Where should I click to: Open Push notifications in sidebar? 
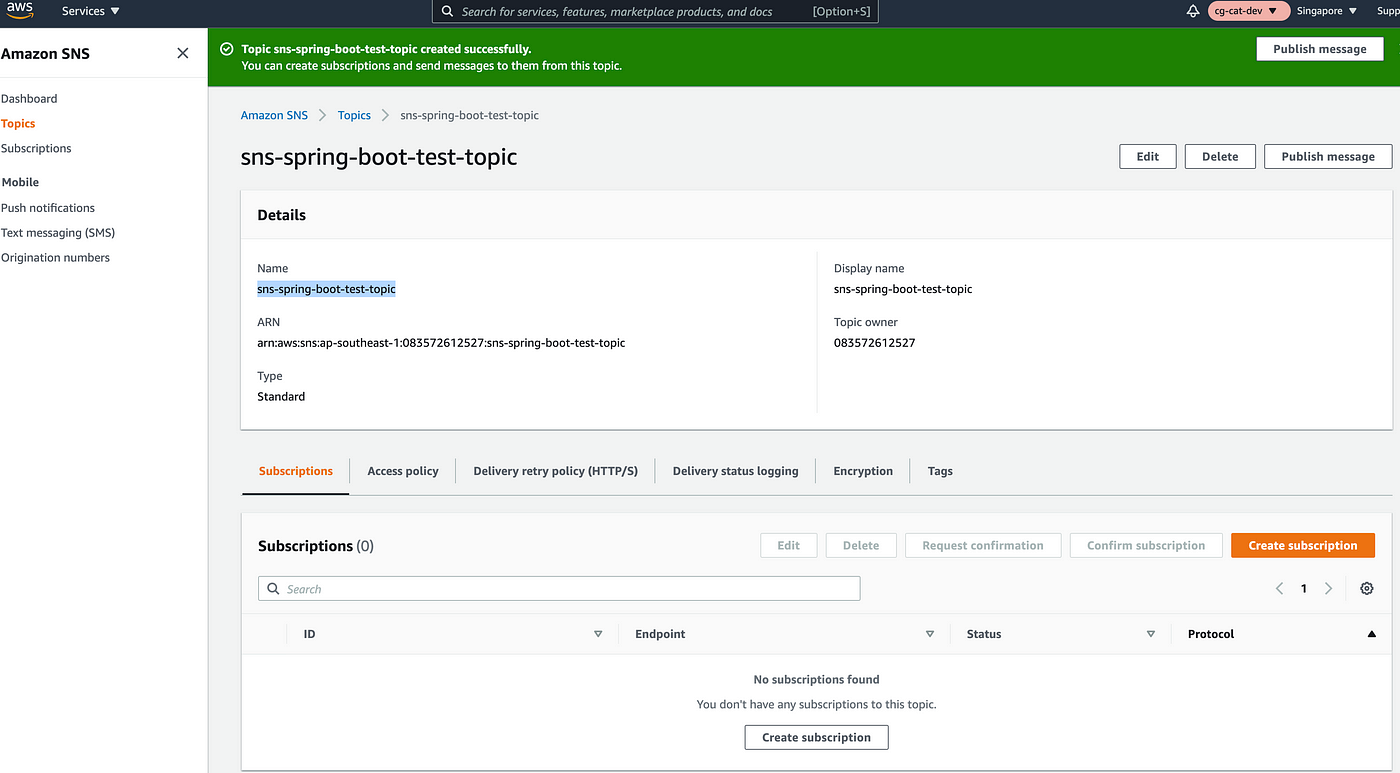(48, 208)
